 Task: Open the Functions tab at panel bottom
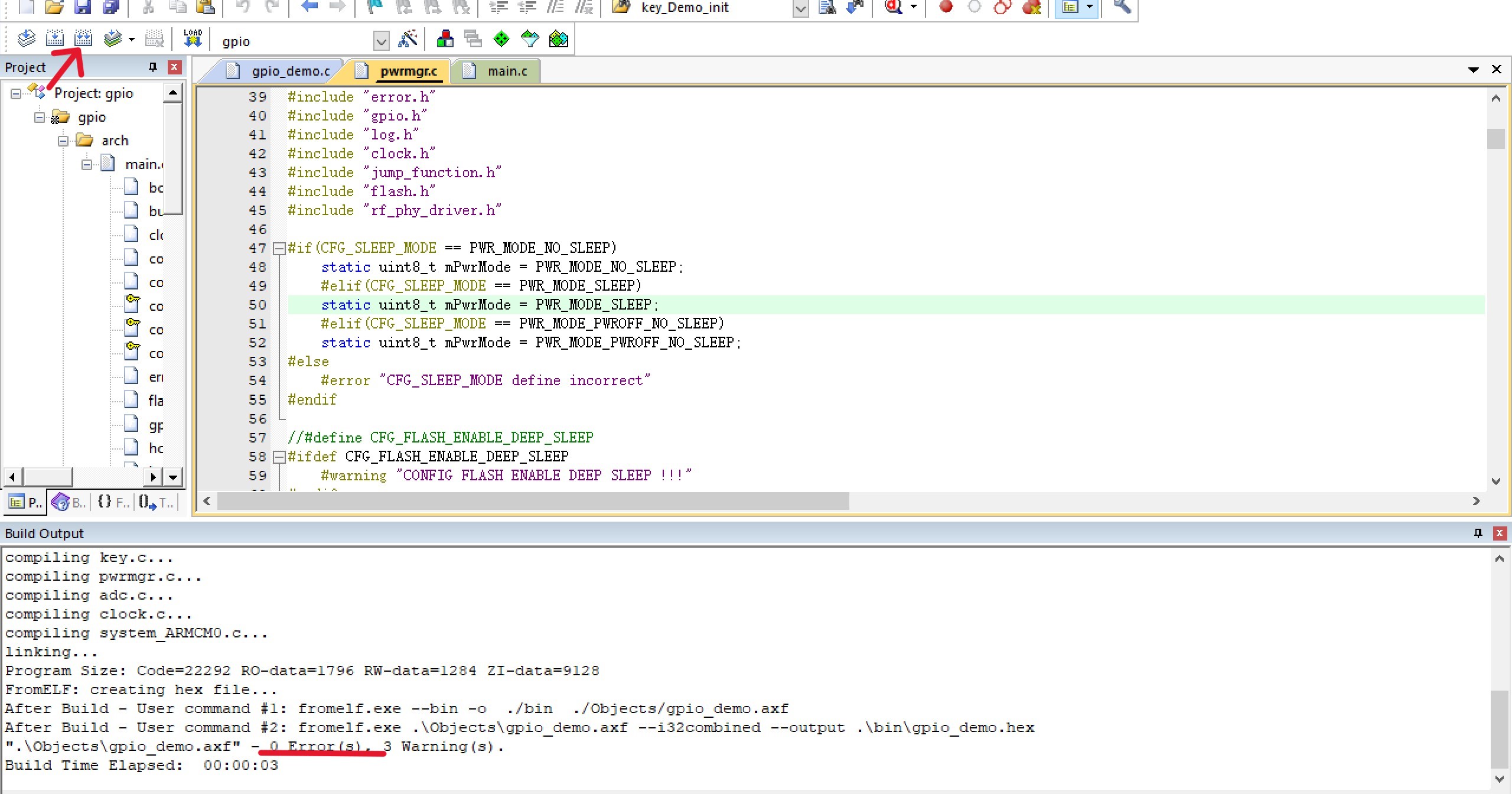pyautogui.click(x=113, y=502)
